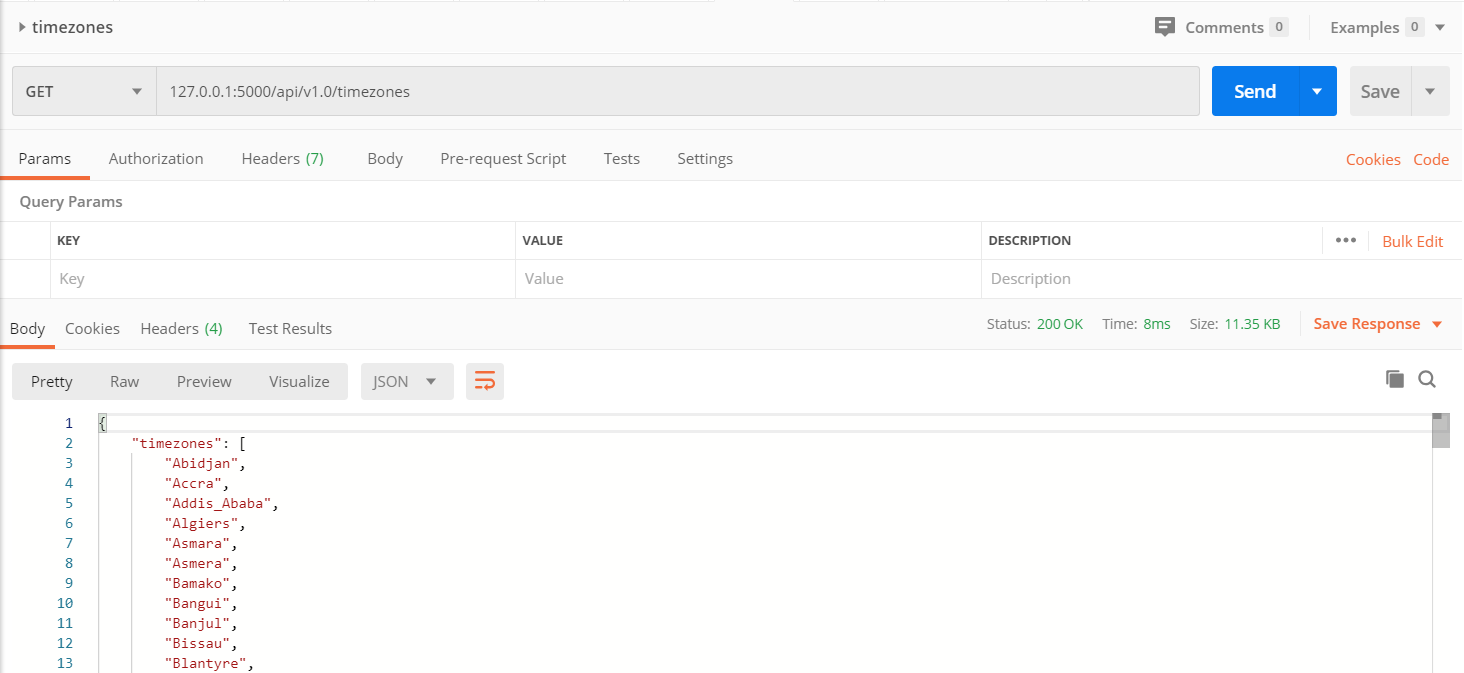Click the "Asmara" entry
The width and height of the screenshot is (1464, 673).
tap(197, 543)
